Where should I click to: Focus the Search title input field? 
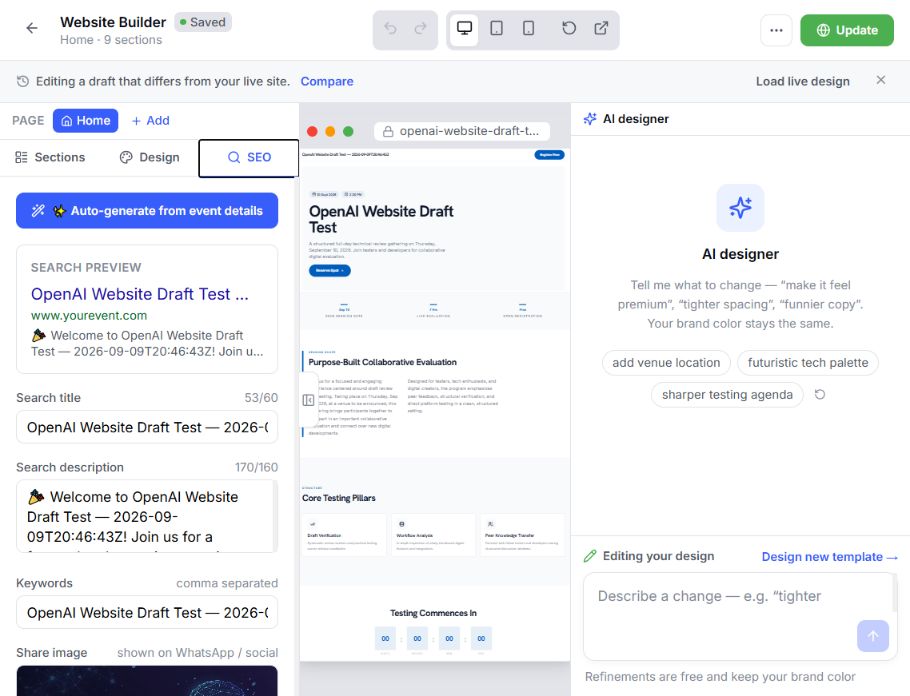(x=147, y=427)
